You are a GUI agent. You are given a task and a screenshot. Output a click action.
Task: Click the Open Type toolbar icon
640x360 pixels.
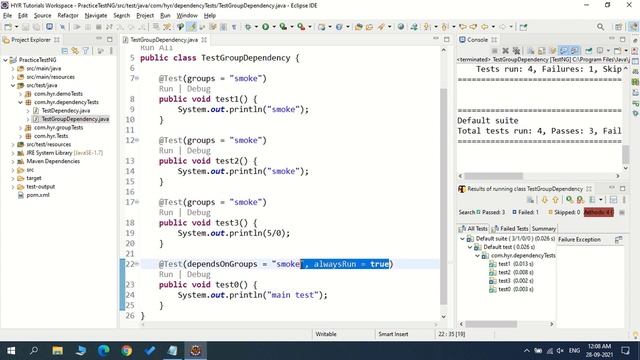[358, 27]
